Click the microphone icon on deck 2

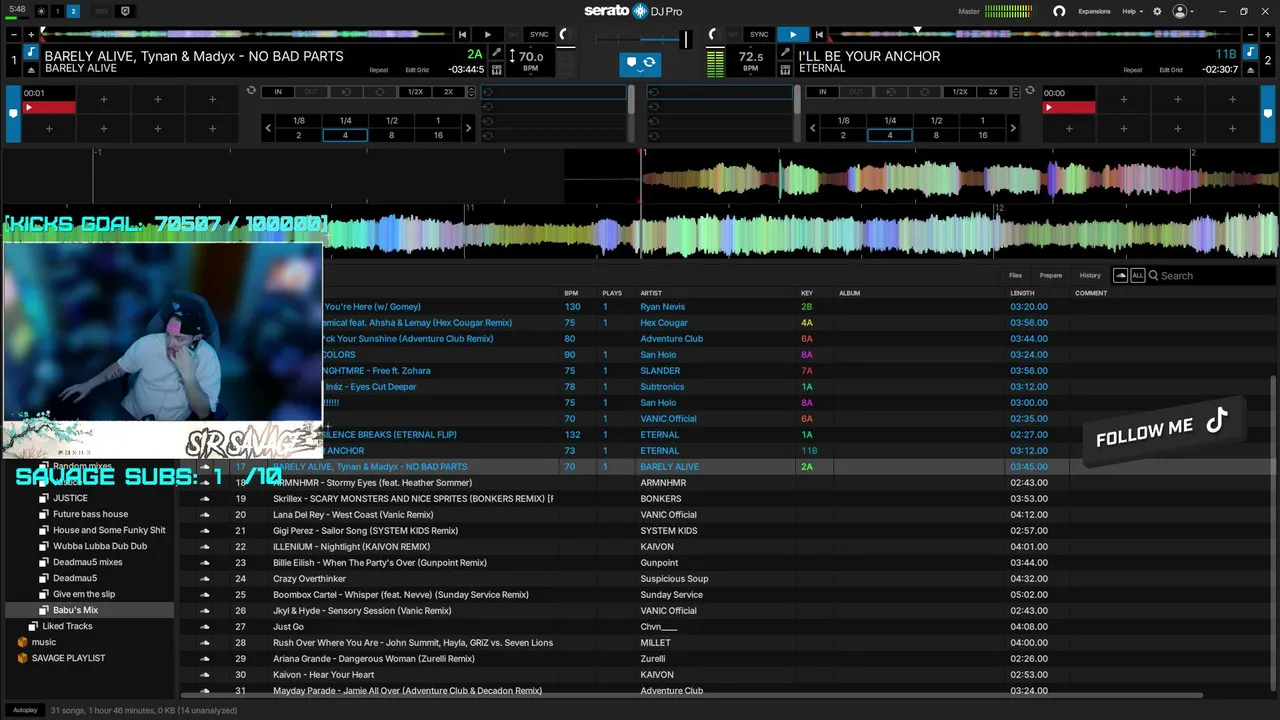(x=786, y=53)
